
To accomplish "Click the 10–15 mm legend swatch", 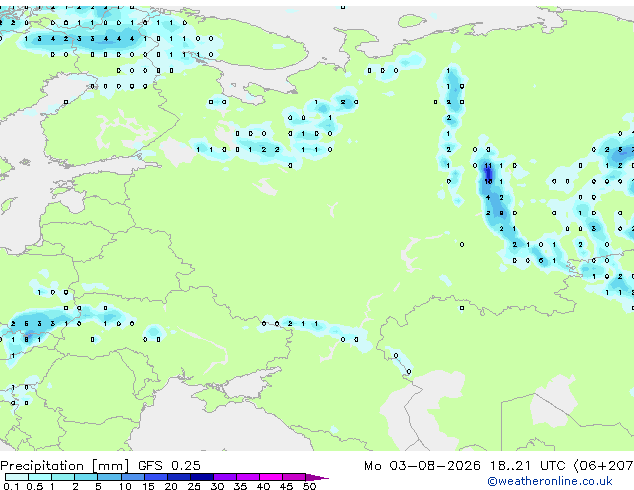I will pyautogui.click(x=132, y=477).
